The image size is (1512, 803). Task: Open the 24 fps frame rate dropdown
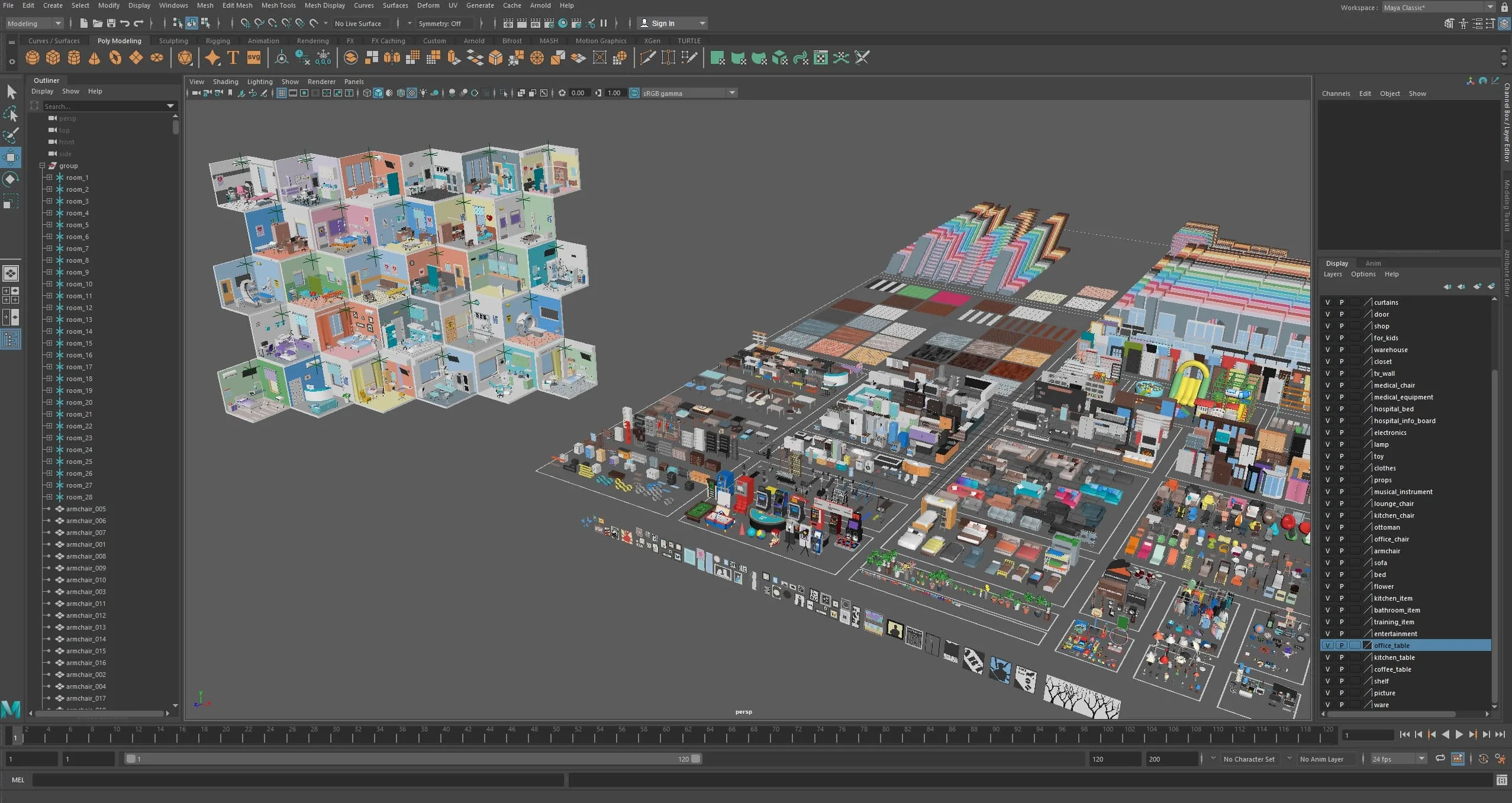[1398, 759]
